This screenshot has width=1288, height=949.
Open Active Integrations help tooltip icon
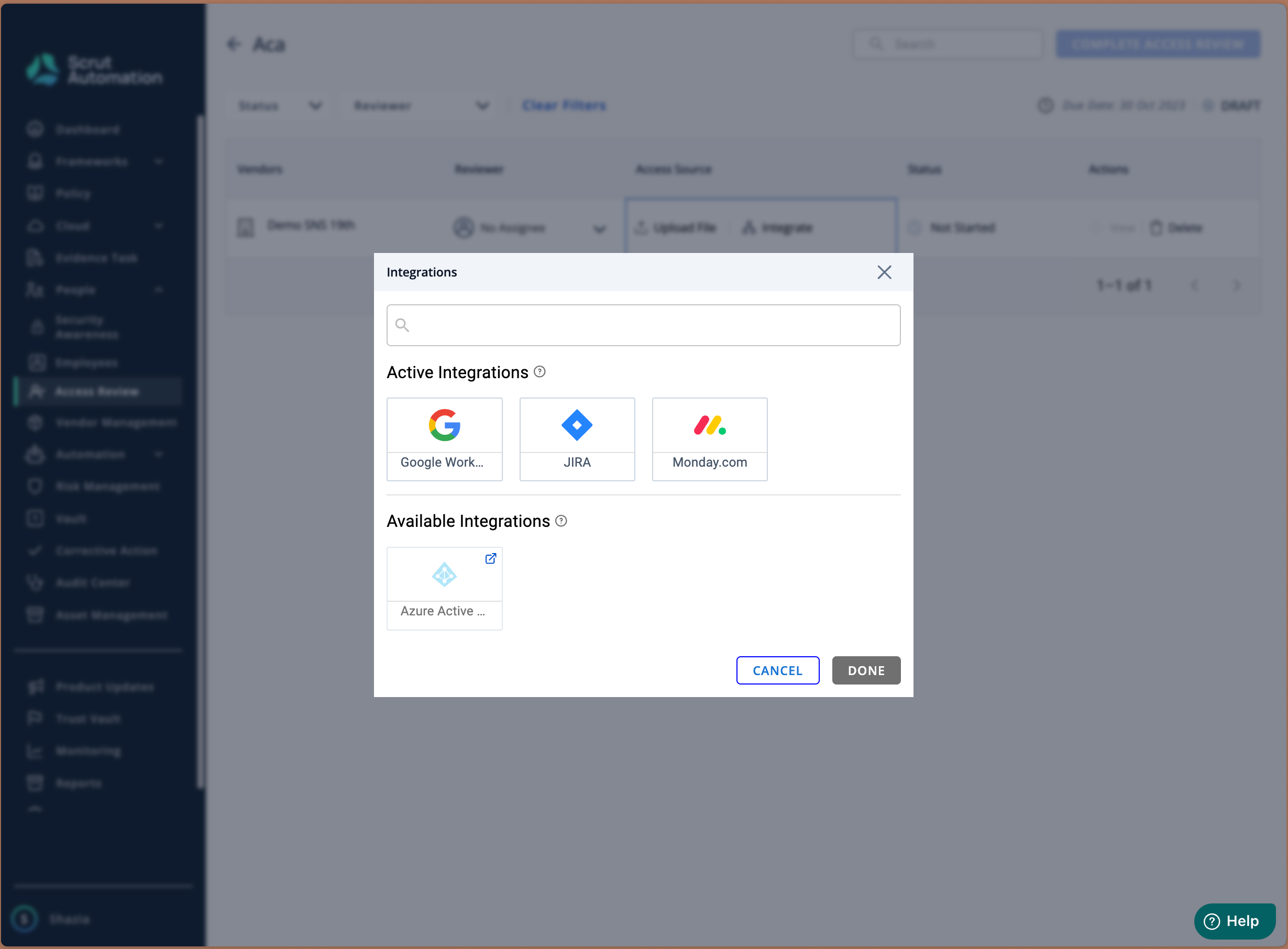pos(540,372)
